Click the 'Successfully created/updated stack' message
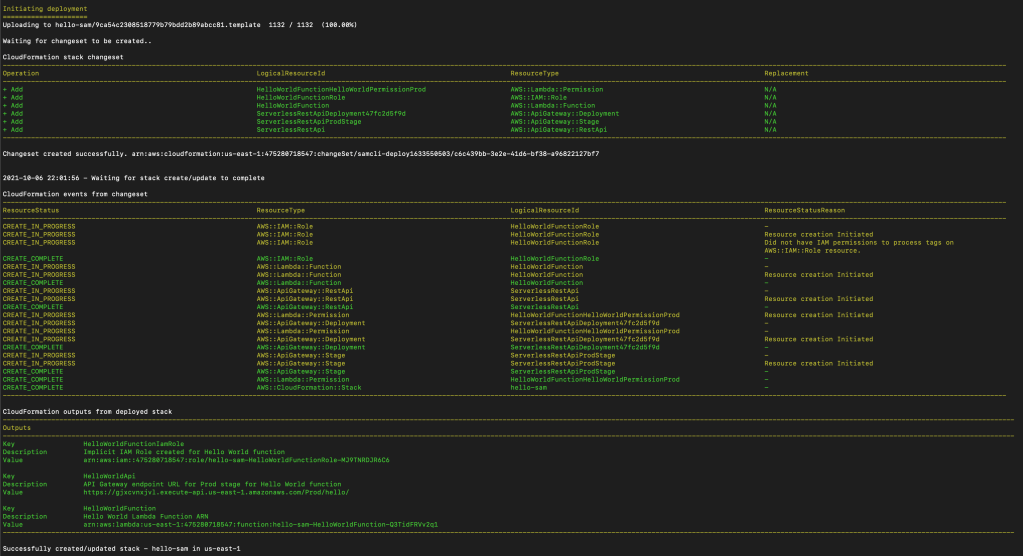Screen dimensions: 1023x556 (x=121, y=549)
